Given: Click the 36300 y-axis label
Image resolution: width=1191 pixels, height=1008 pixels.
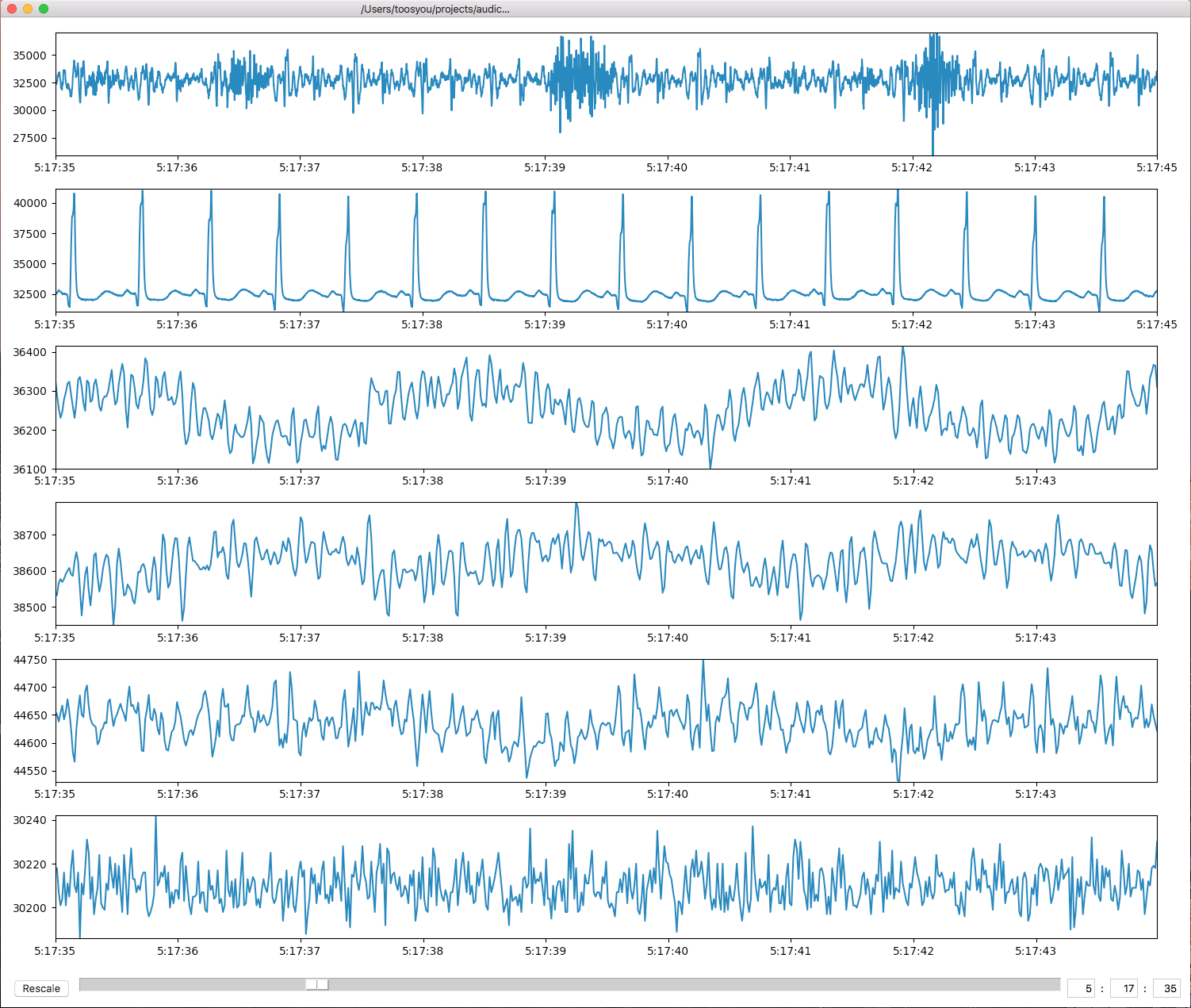Looking at the screenshot, I should point(30,391).
